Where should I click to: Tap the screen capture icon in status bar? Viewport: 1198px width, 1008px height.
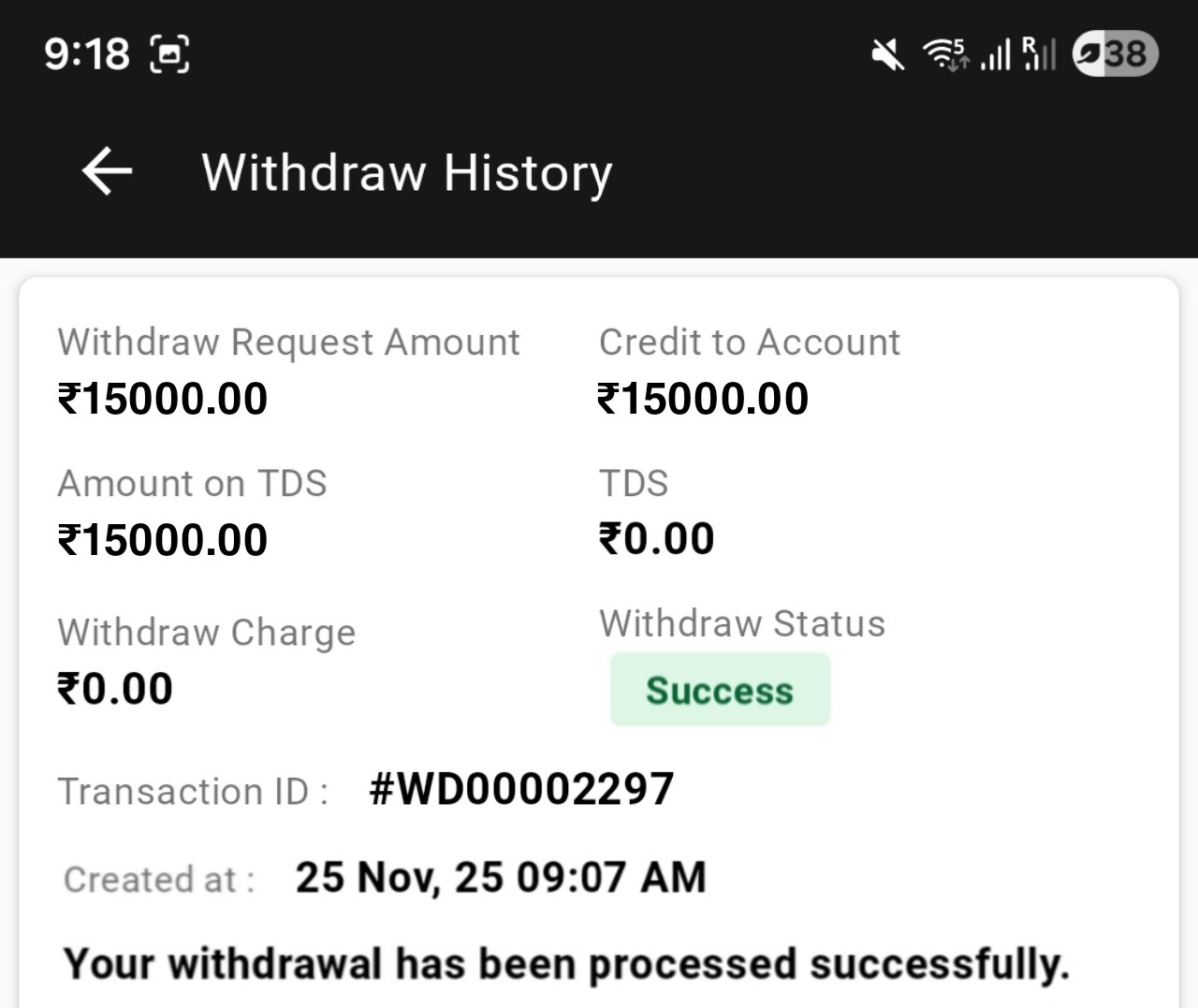[169, 53]
